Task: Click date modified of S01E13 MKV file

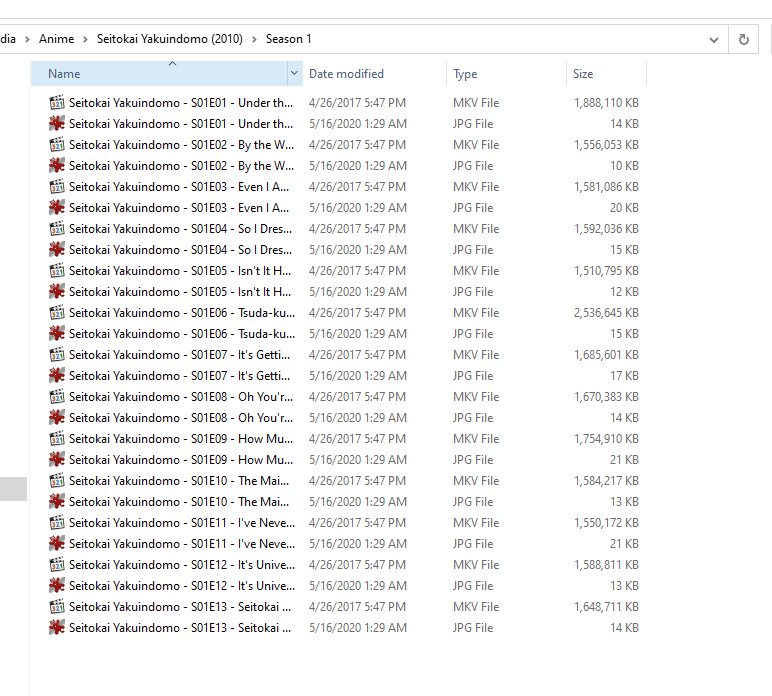Action: click(357, 606)
